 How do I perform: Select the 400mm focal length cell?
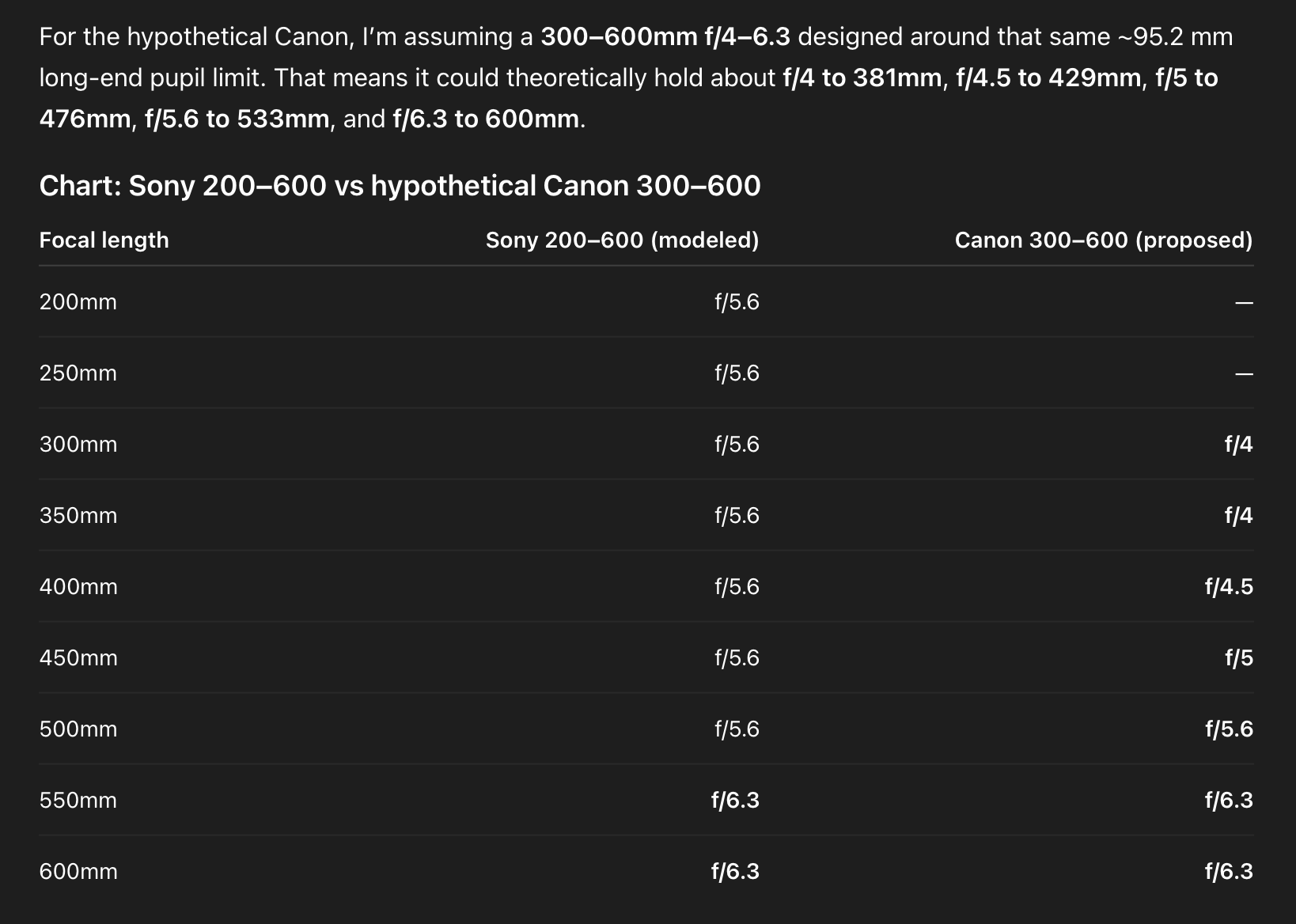[x=78, y=587]
